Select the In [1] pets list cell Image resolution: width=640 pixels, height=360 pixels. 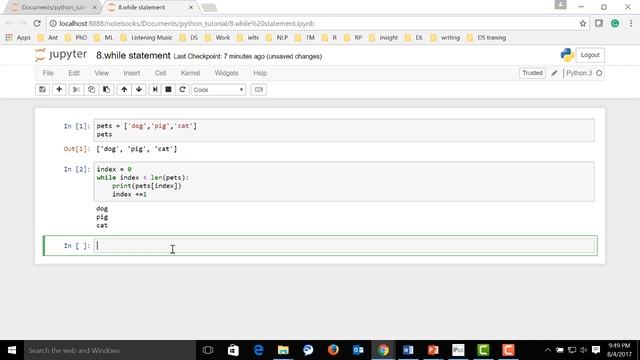pos(344,130)
